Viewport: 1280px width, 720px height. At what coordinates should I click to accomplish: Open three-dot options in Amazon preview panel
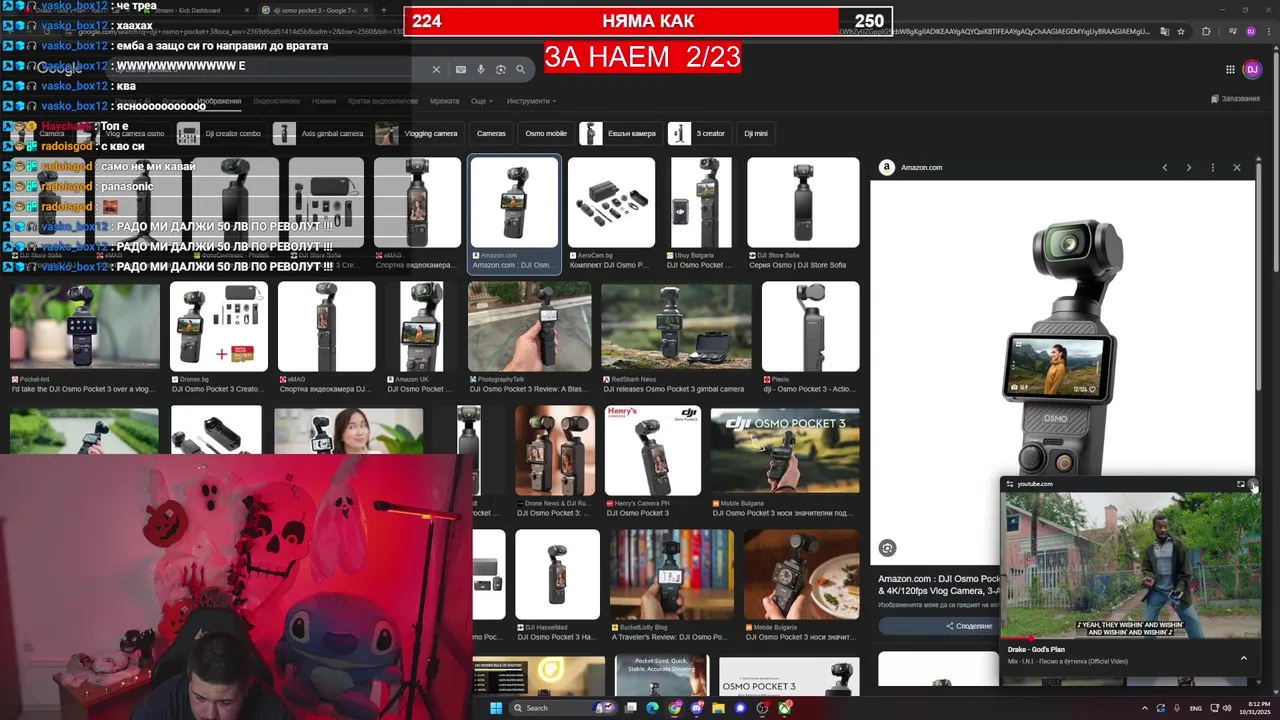(x=1213, y=168)
